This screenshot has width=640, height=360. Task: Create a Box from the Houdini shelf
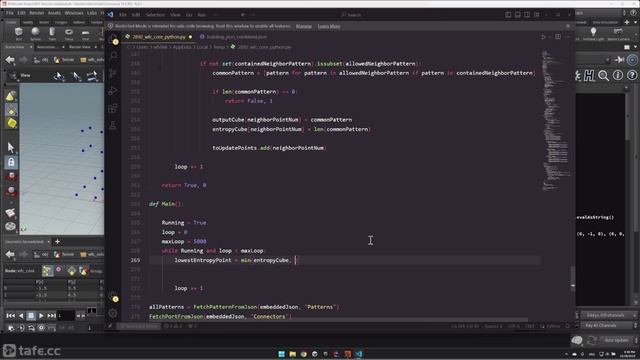pyautogui.click(x=19, y=33)
